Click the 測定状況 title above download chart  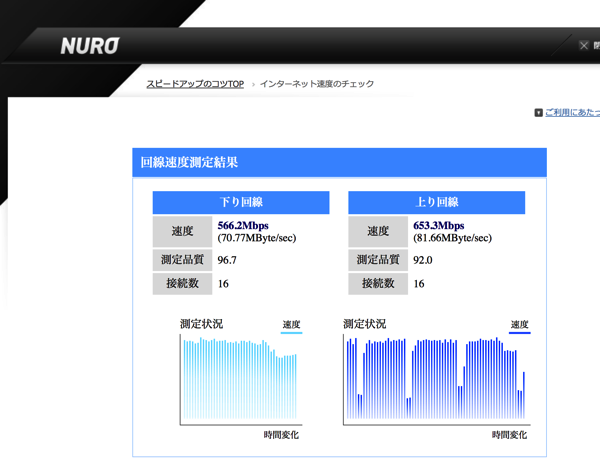coord(202,324)
